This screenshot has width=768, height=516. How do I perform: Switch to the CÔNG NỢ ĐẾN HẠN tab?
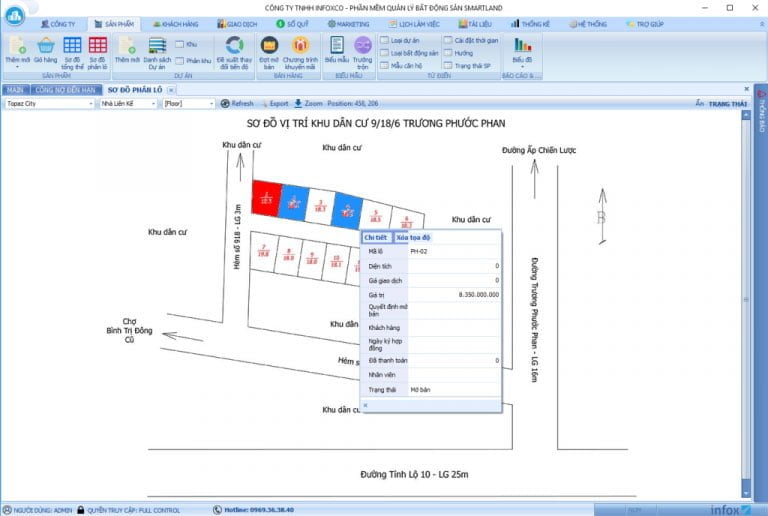(x=66, y=90)
